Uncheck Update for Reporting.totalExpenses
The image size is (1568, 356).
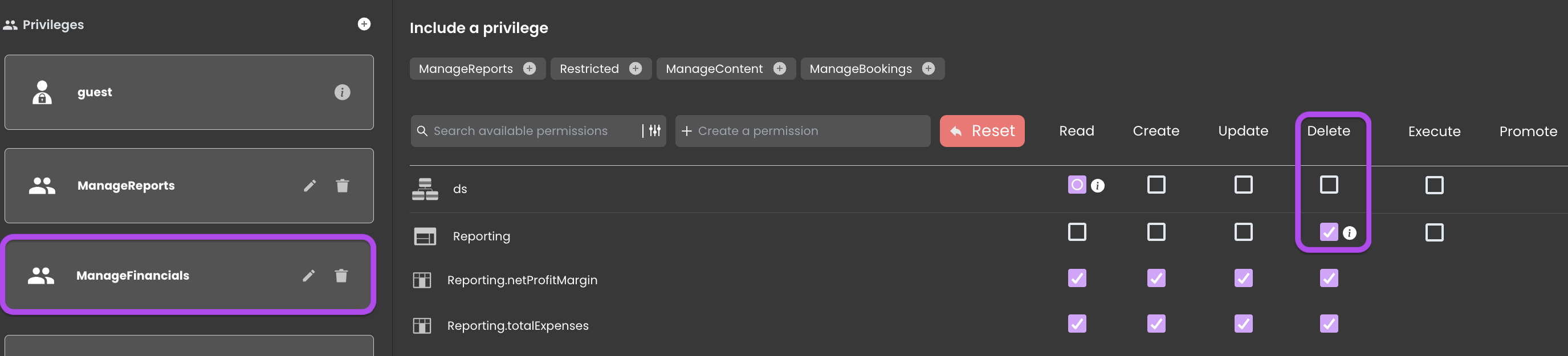coord(1243,324)
